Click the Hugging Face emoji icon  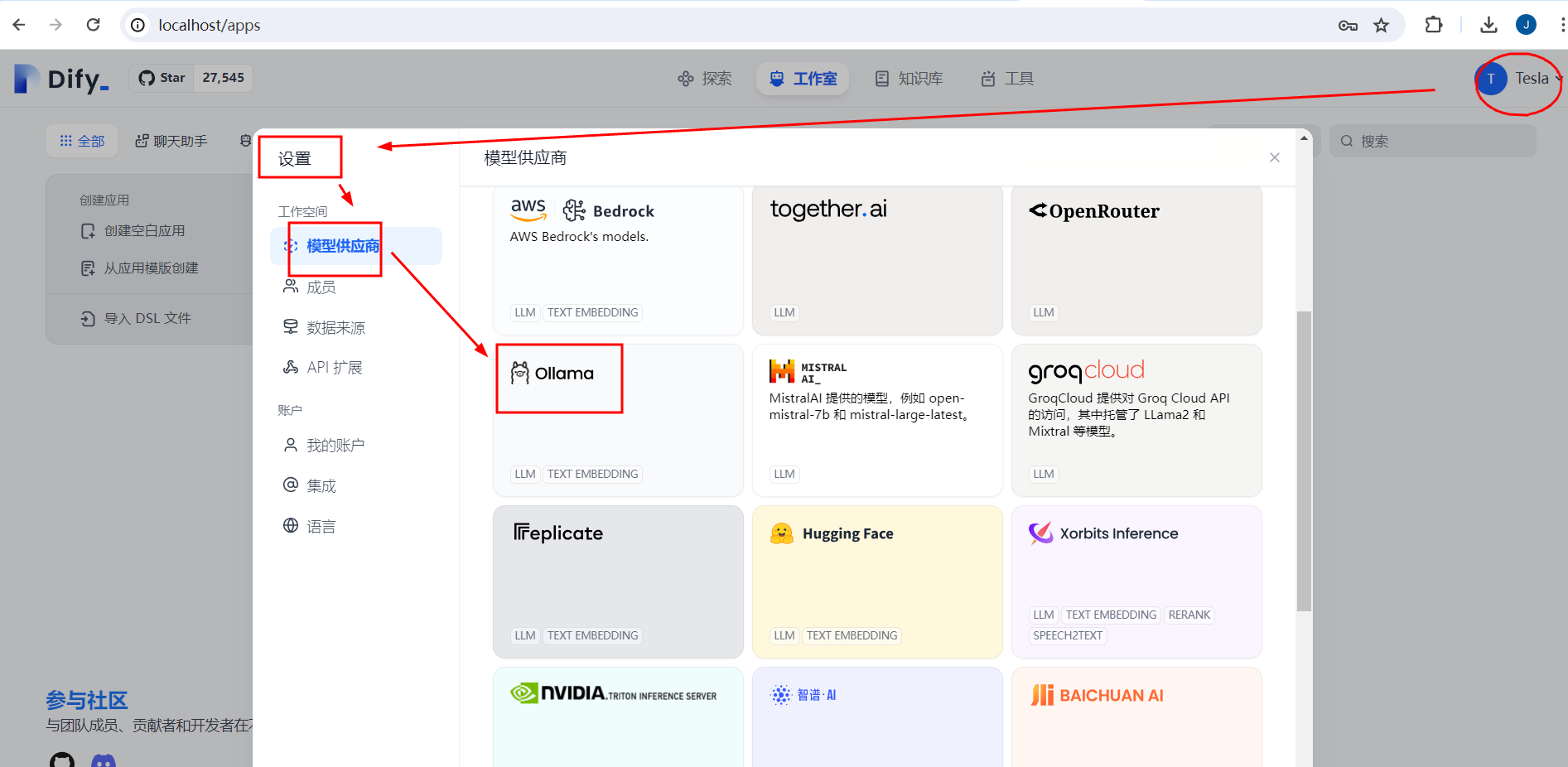point(781,533)
